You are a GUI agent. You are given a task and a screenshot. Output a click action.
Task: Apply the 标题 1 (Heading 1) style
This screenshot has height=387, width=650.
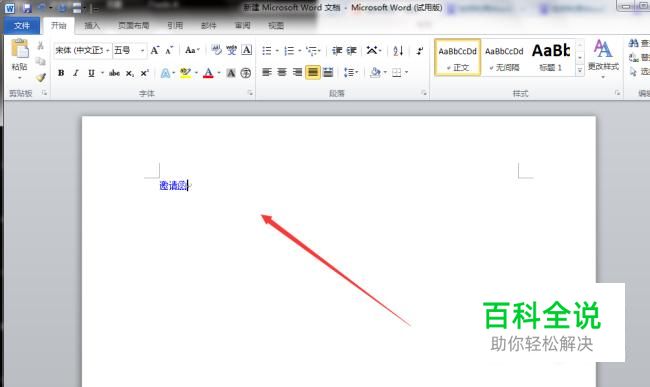click(551, 58)
